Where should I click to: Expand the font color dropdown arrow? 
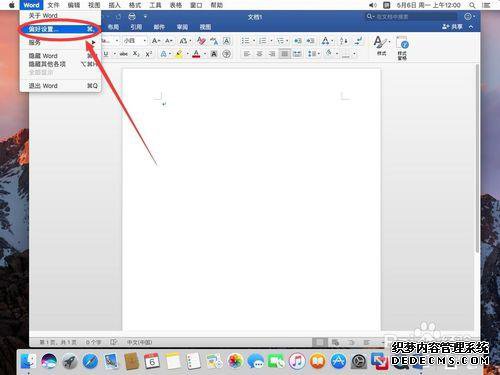205,54
